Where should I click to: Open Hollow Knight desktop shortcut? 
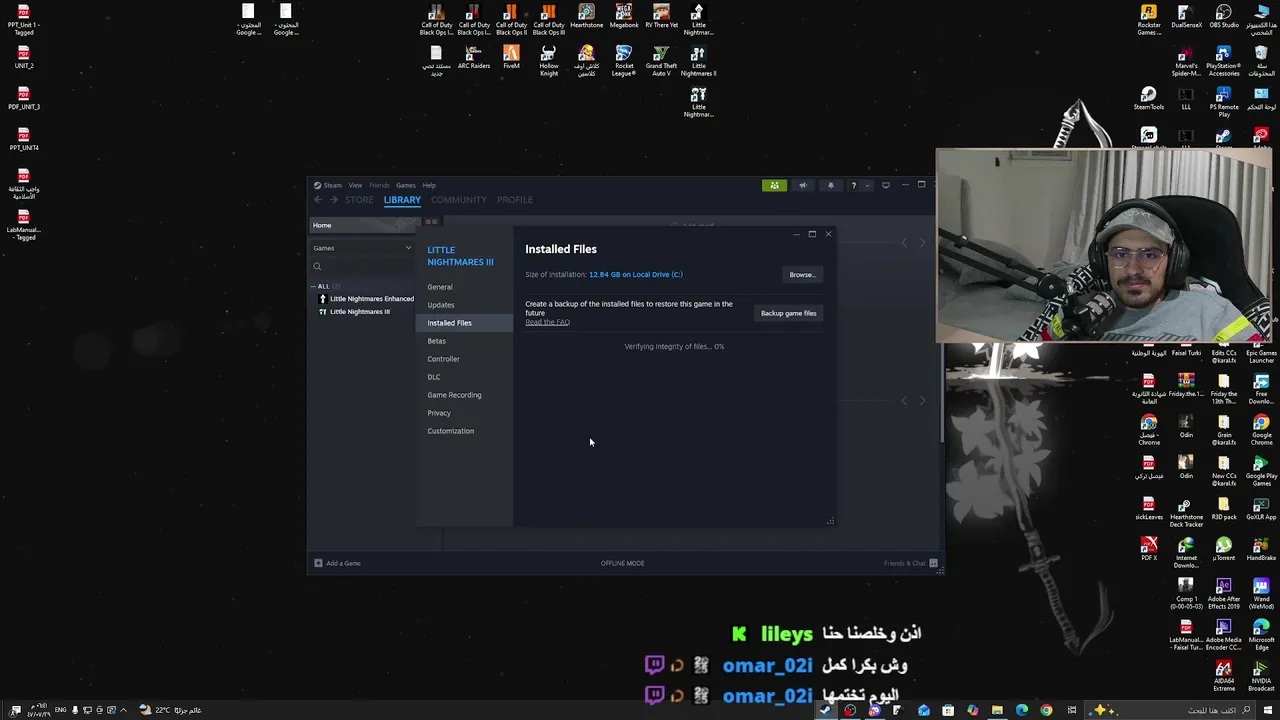[x=548, y=61]
